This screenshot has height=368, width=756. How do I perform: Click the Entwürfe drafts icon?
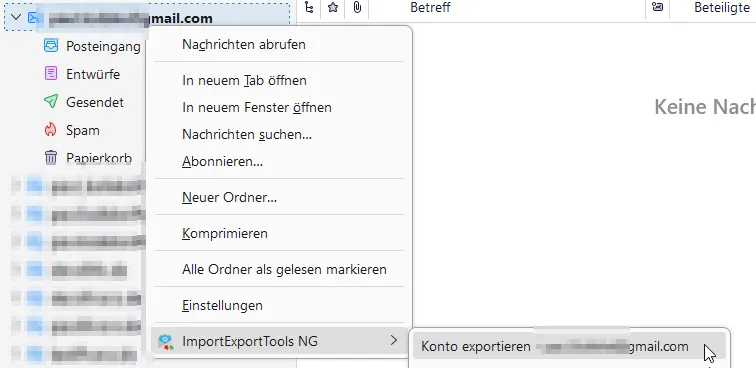click(51, 74)
